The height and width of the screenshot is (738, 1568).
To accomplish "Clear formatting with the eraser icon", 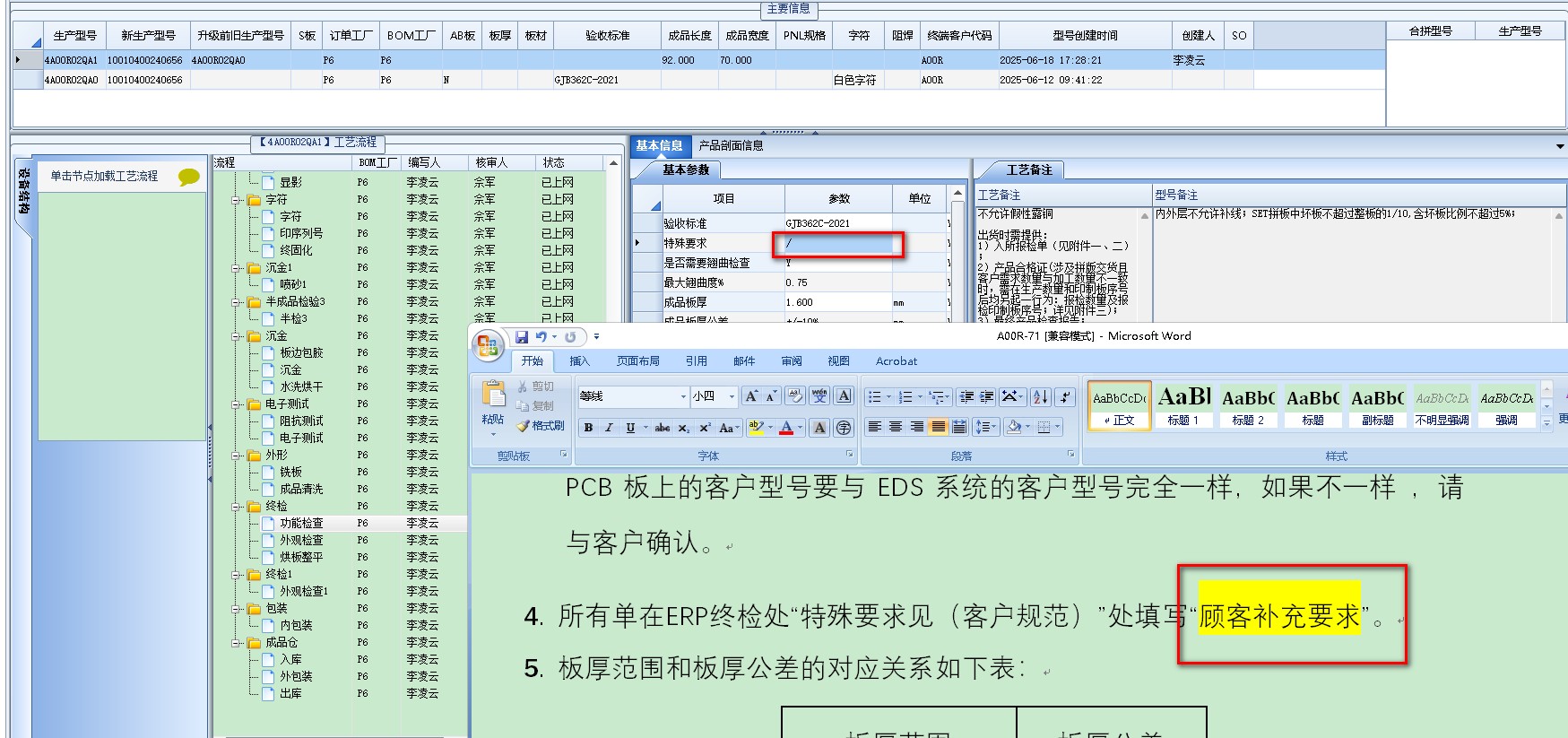I will (x=795, y=396).
